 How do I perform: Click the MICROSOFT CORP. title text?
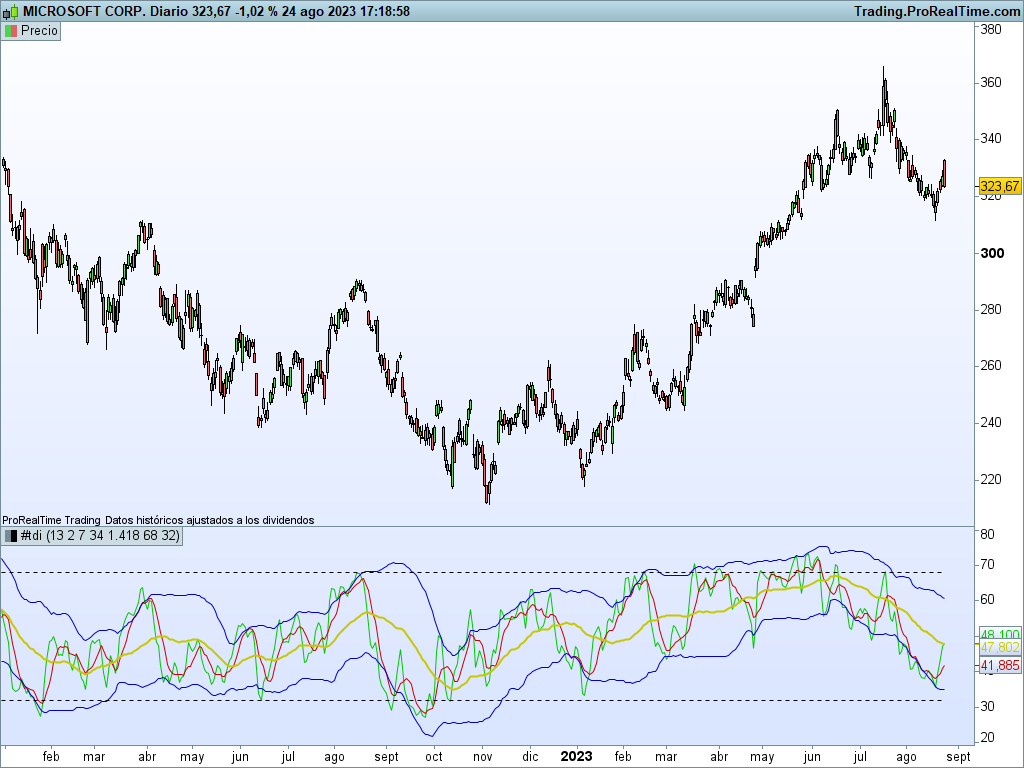pyautogui.click(x=84, y=11)
